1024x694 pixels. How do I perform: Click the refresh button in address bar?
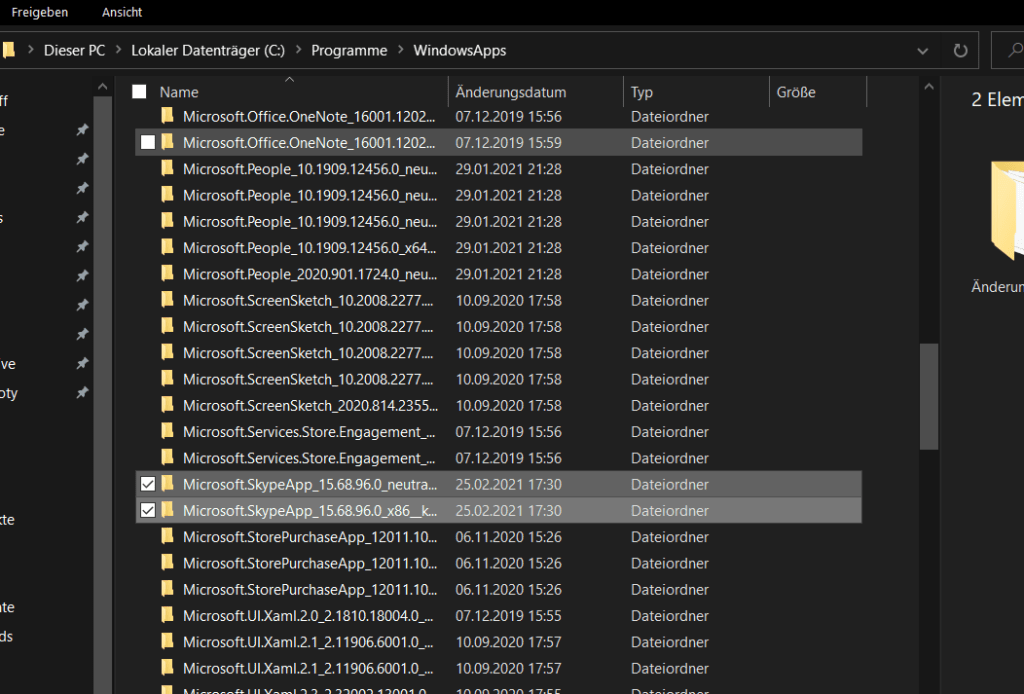click(960, 50)
